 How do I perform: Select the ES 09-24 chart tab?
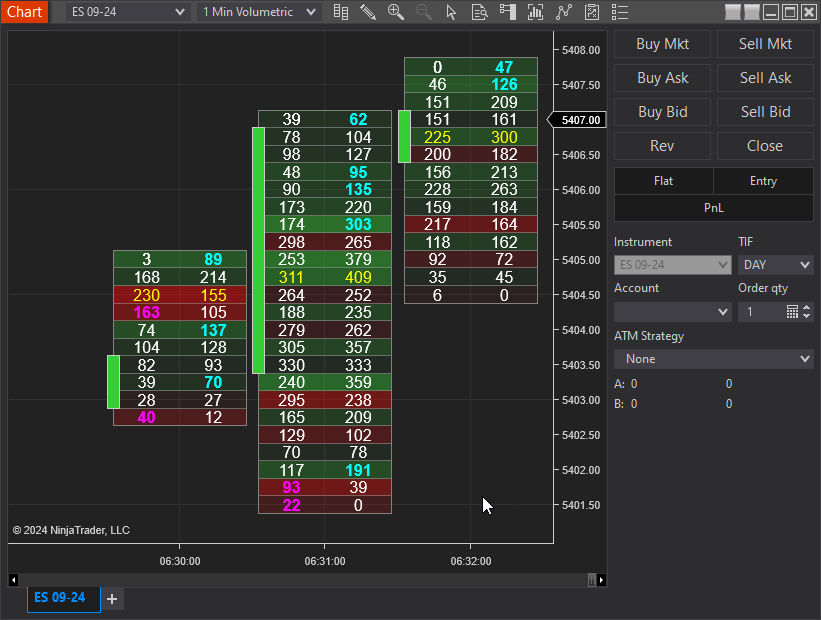[x=60, y=598]
